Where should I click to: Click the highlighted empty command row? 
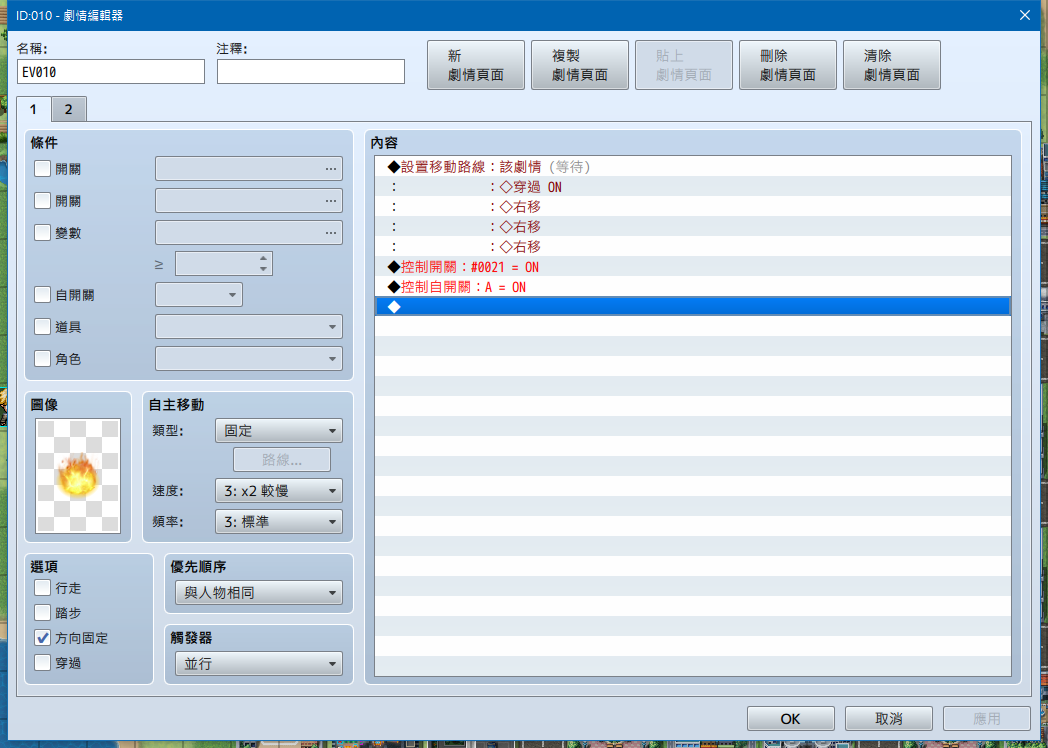(692, 307)
